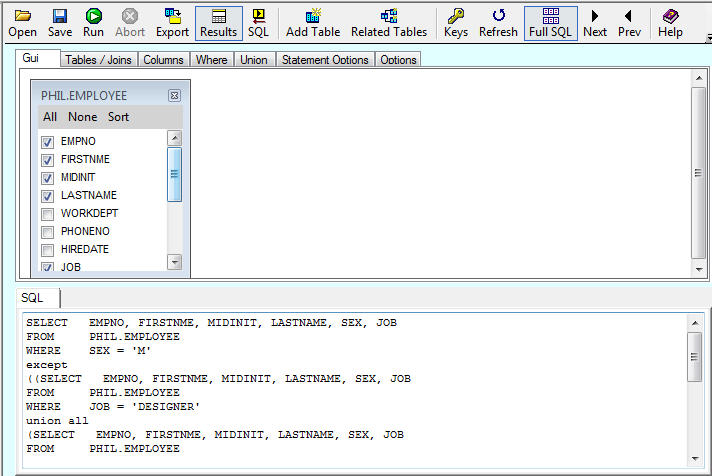
Task: Uncheck the FIRSTNME column checkbox
Action: coord(48,160)
